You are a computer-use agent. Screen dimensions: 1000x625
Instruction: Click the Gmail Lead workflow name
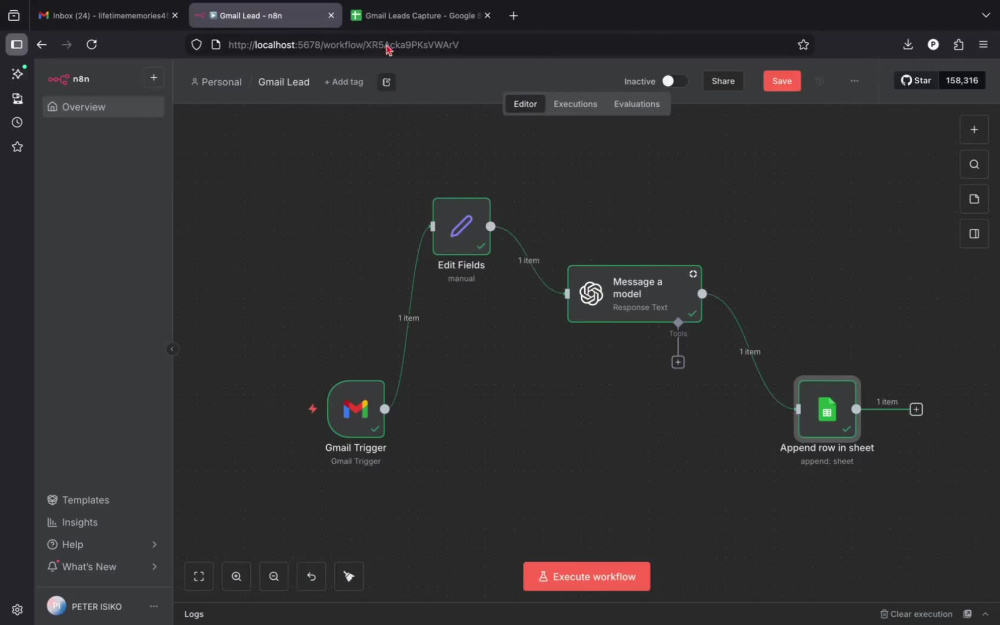tap(284, 82)
